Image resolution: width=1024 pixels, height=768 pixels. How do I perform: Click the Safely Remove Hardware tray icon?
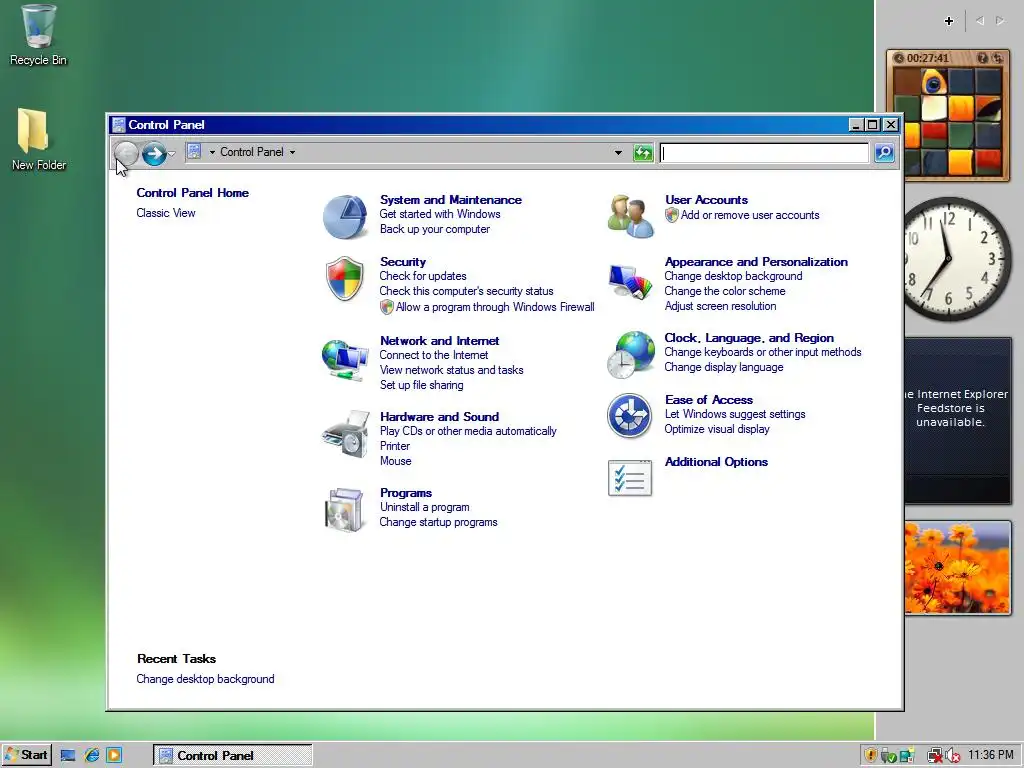(x=888, y=756)
